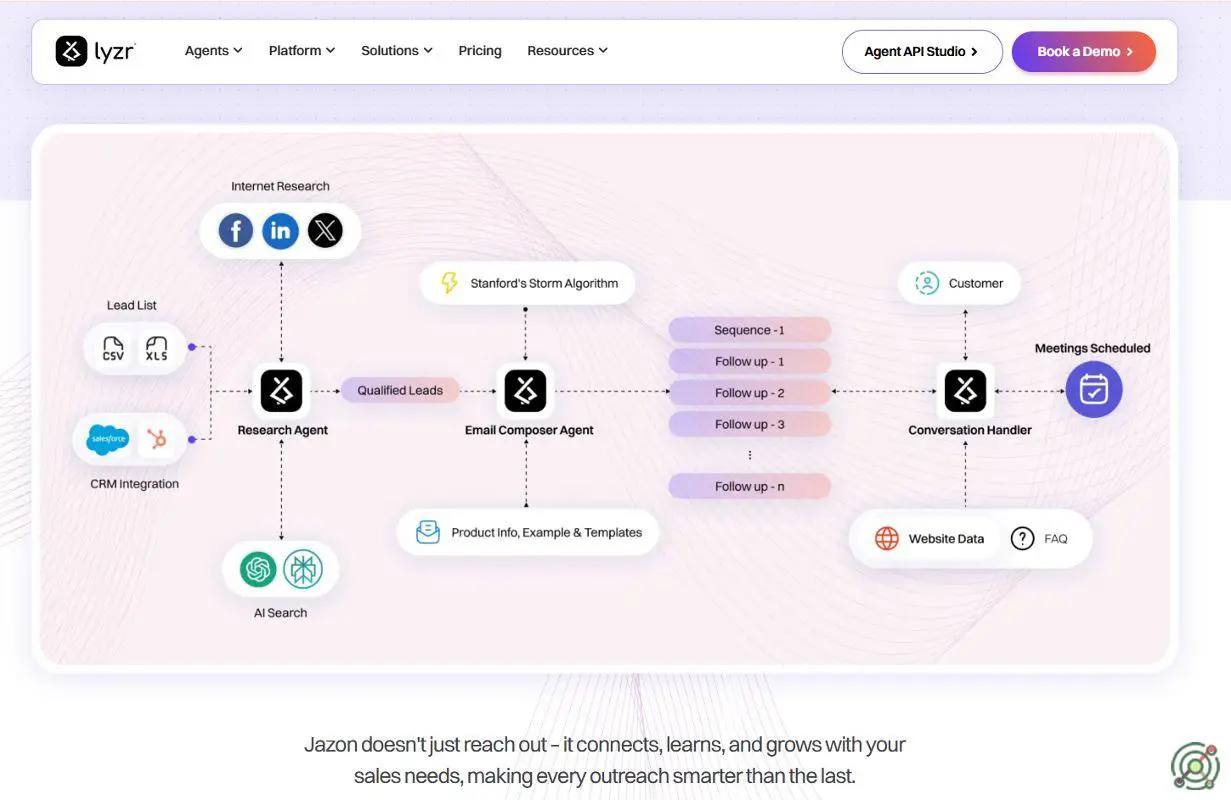
Task: Click the Meetings Scheduled calendar icon
Action: (x=1093, y=390)
